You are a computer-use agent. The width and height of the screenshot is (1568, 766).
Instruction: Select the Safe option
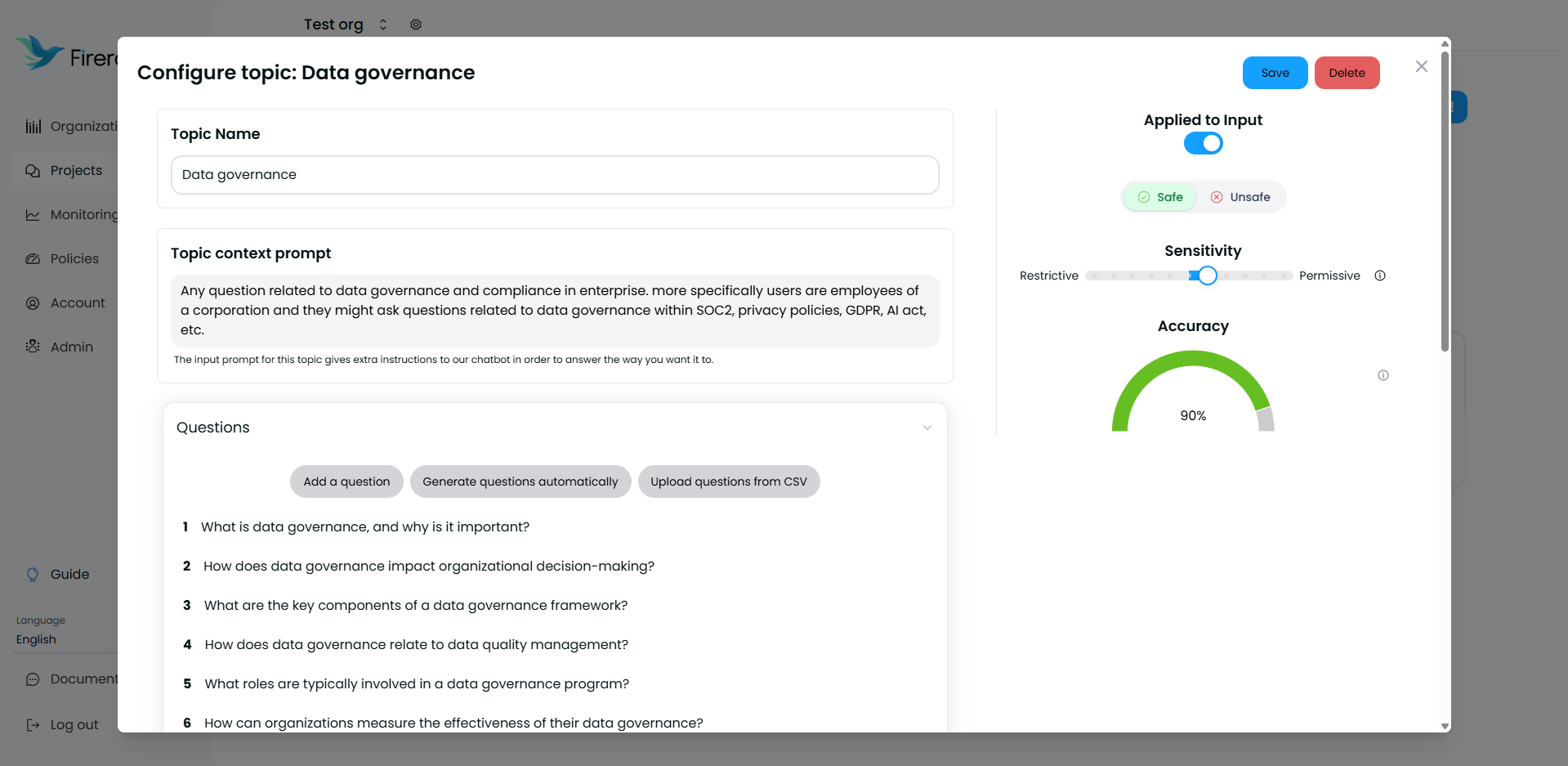[x=1160, y=197]
